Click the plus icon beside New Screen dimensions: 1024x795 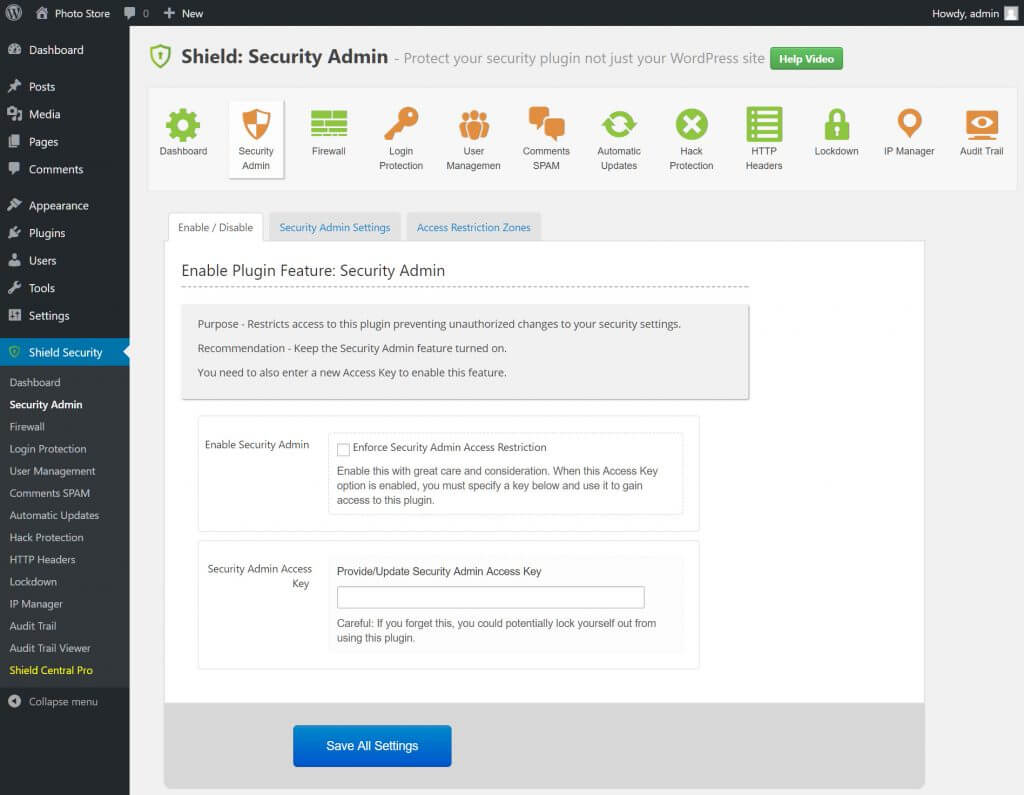(169, 13)
